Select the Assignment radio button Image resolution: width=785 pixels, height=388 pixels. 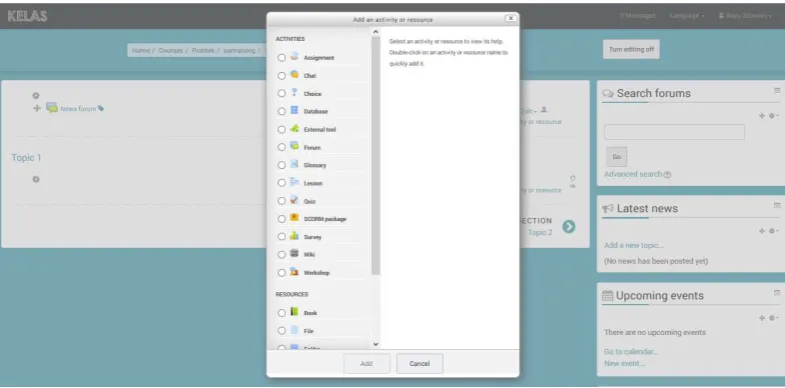coord(281,58)
